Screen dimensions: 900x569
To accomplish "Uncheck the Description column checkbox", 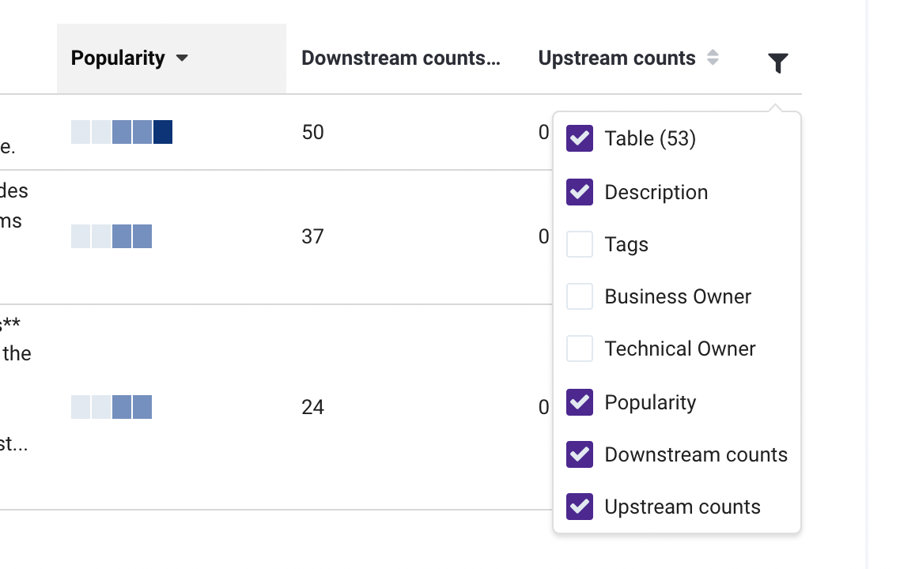I will [580, 192].
